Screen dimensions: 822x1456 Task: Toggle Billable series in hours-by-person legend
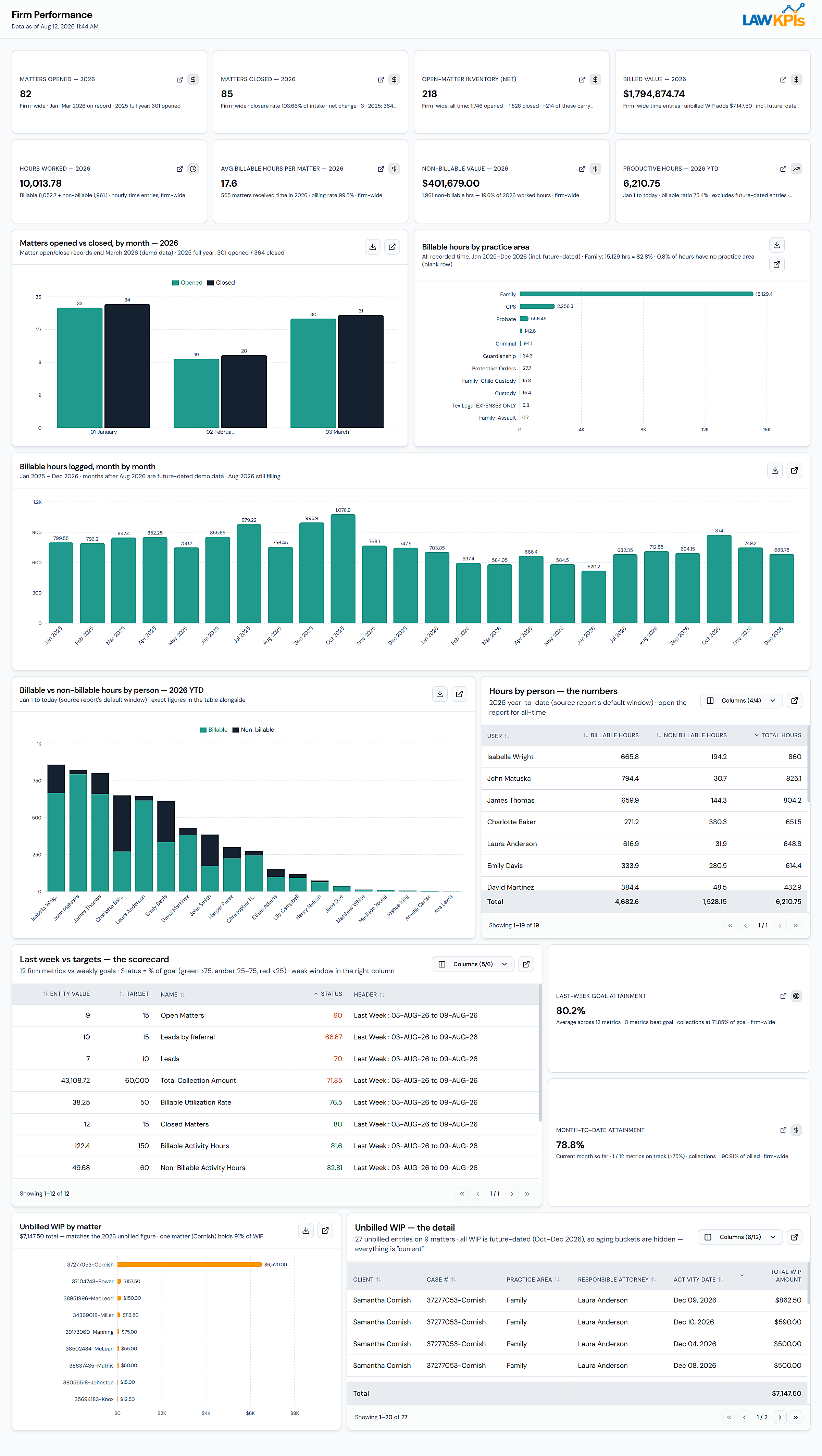point(214,730)
